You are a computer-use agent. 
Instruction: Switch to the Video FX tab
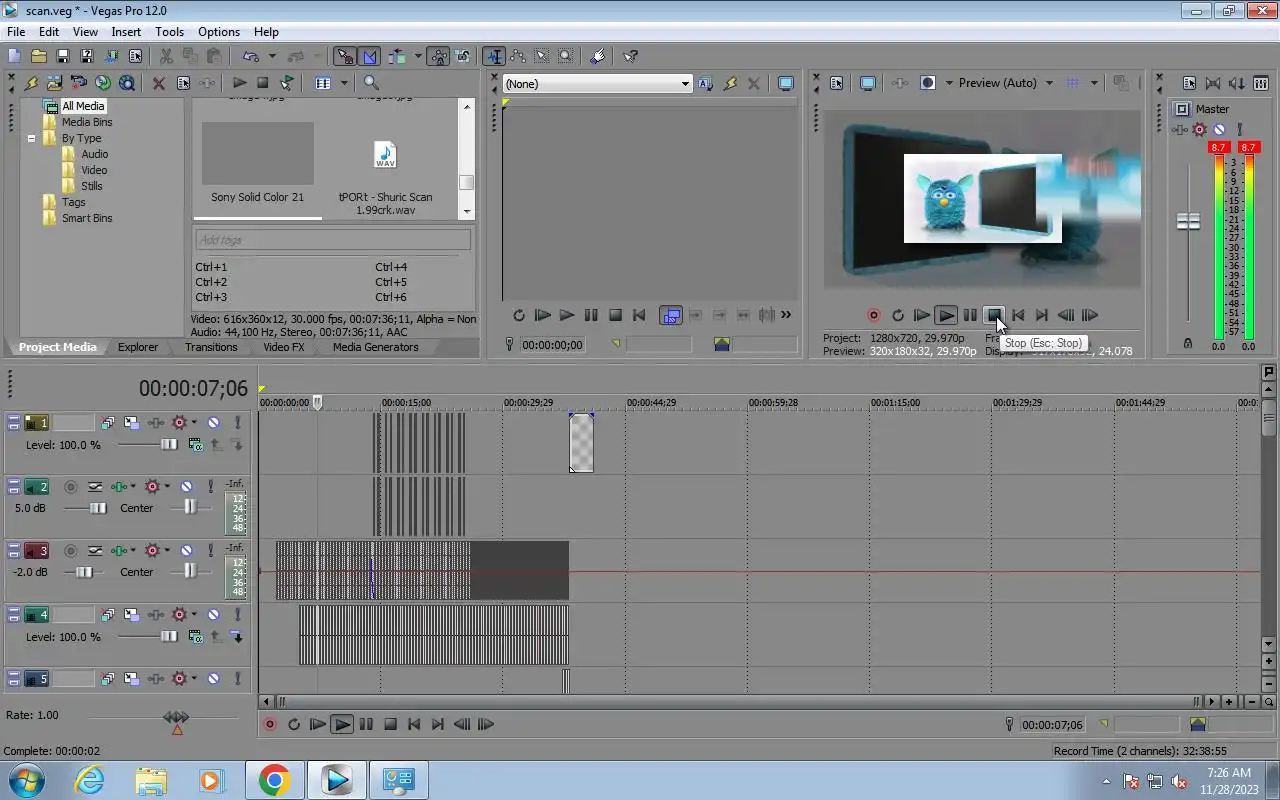click(x=284, y=347)
